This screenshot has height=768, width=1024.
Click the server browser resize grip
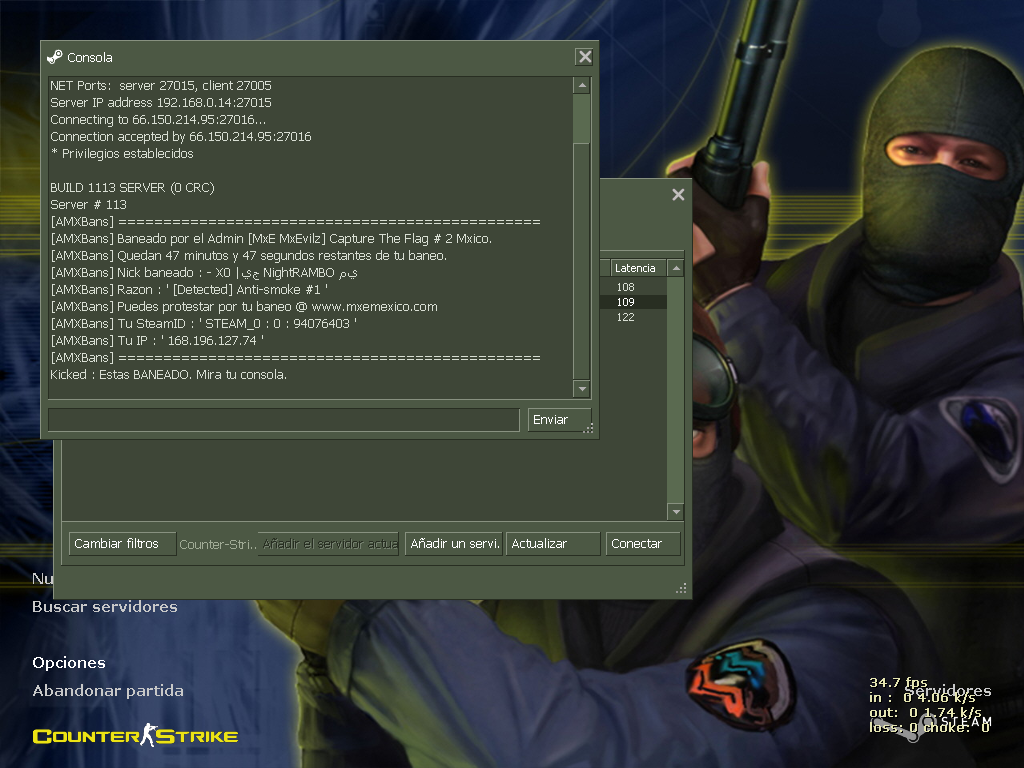coord(681,588)
